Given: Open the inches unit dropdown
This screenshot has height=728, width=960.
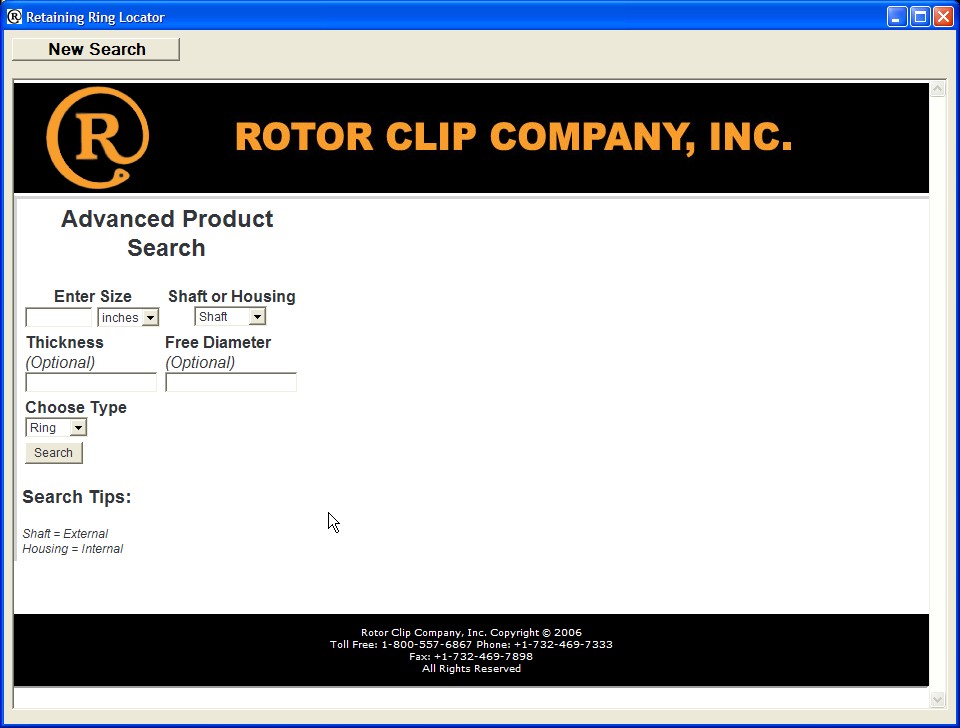Looking at the screenshot, I should point(128,317).
